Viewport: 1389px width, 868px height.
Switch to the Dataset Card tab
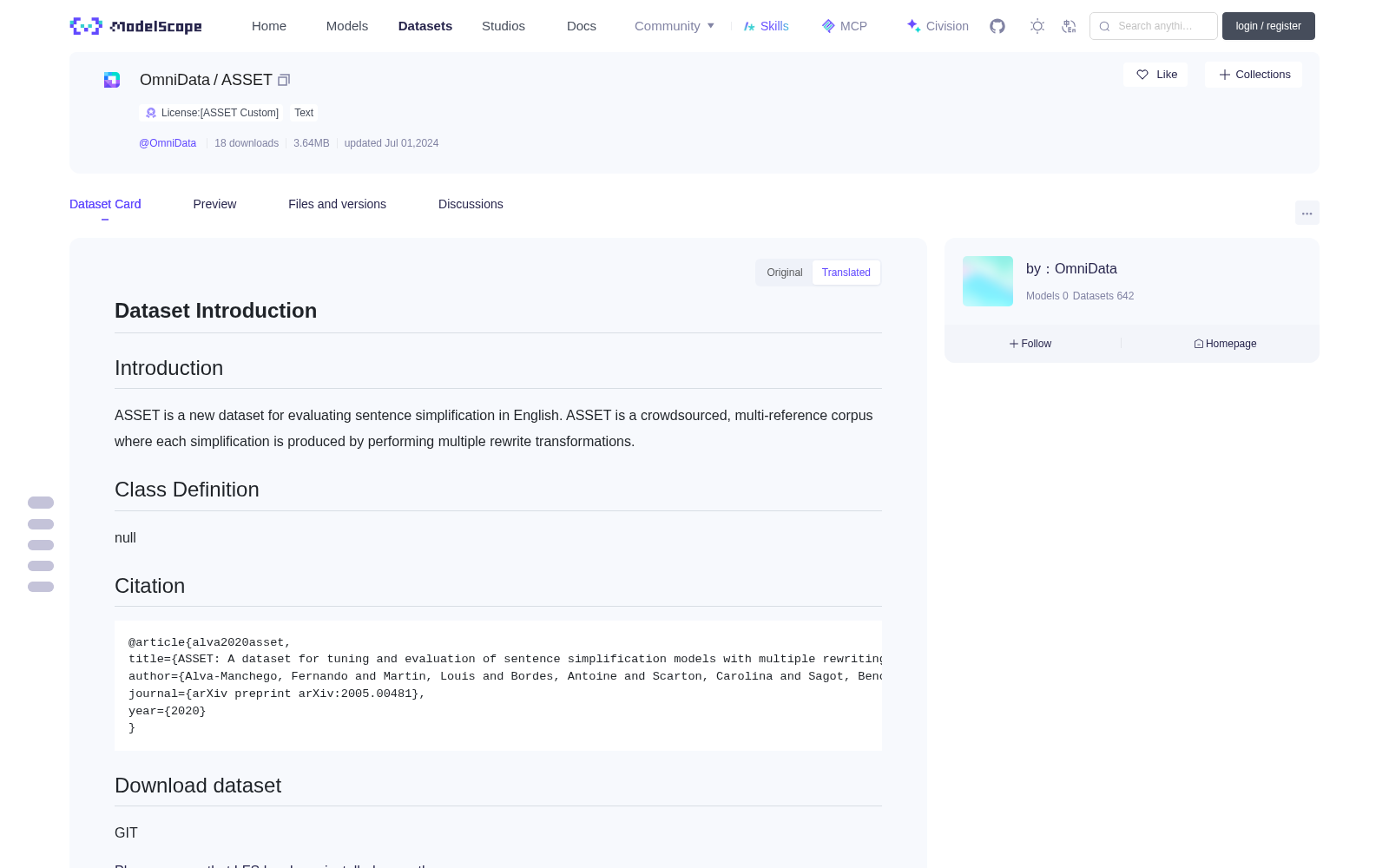[105, 204]
